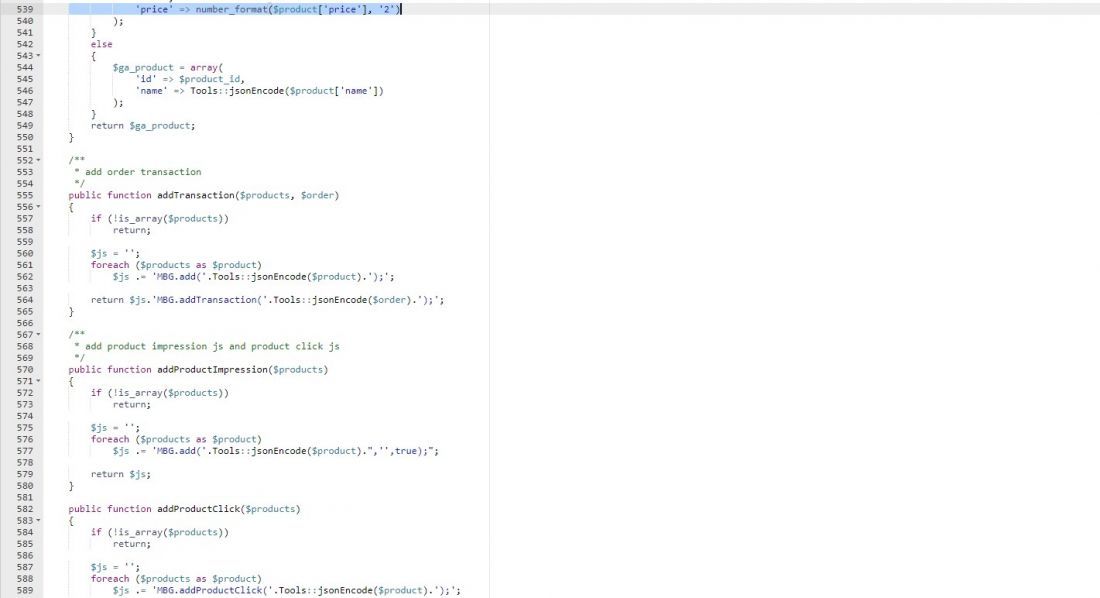Click the foreach statement on line 576

(x=175, y=439)
